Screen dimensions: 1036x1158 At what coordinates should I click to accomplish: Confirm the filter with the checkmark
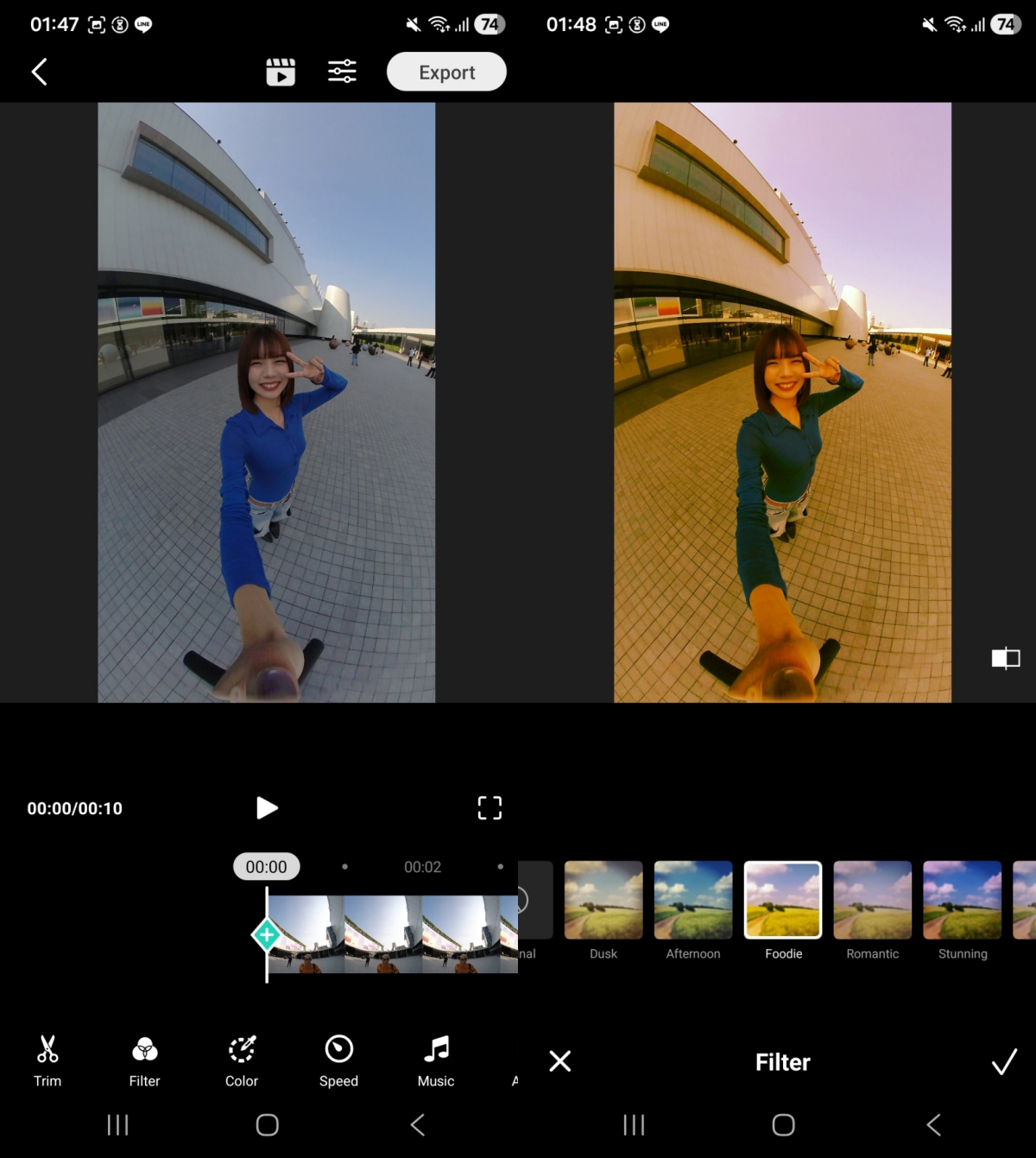1004,1061
